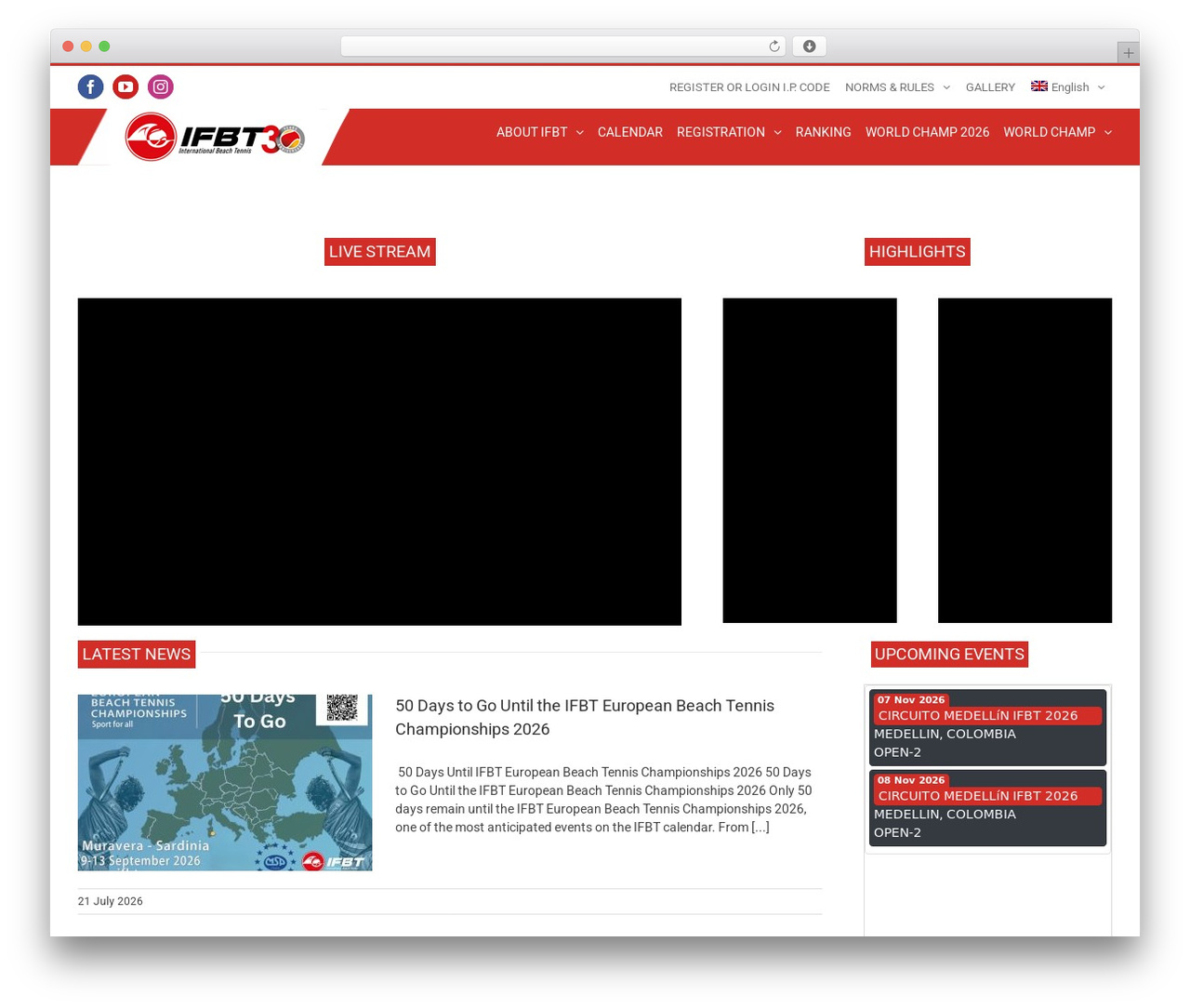
Task: Click the IFBT 30 logo
Action: click(215, 137)
